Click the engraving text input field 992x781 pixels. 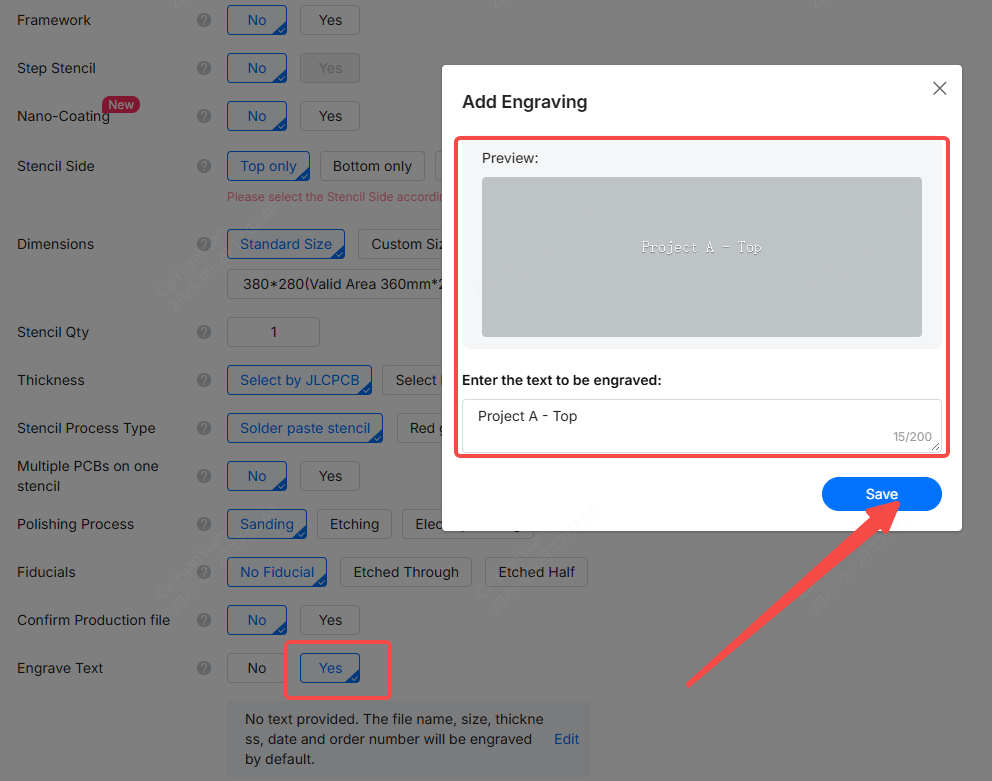702,425
